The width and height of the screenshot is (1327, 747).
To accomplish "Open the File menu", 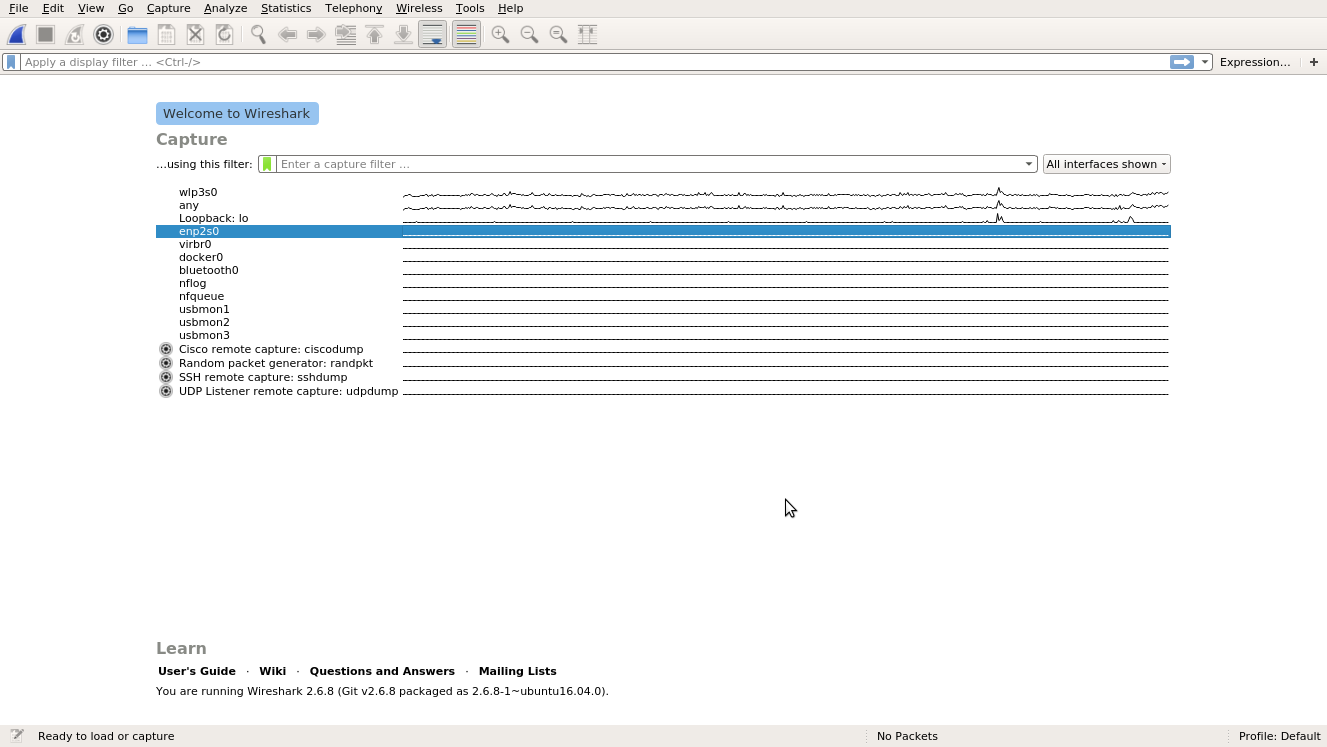I will pos(18,8).
